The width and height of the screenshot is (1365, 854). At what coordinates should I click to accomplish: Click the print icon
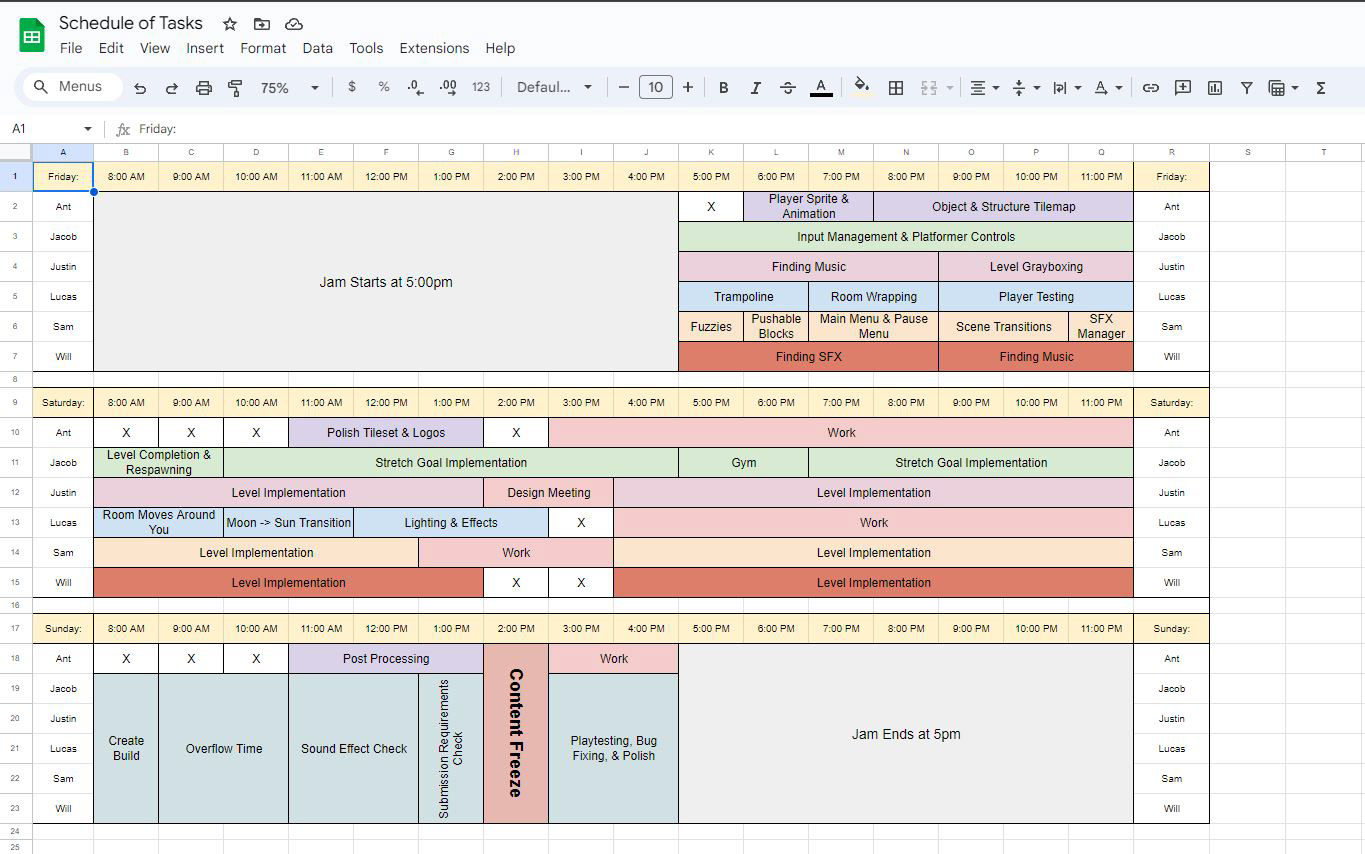pos(204,88)
